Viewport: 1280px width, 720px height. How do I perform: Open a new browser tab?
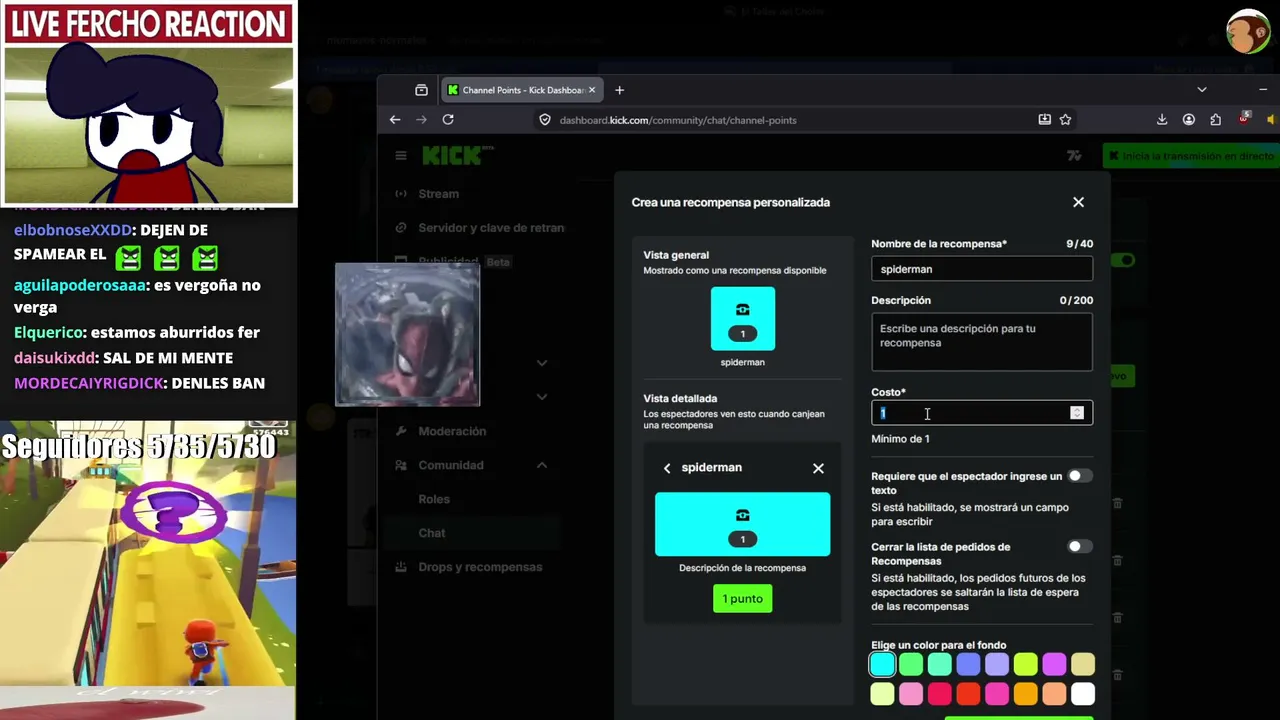pyautogui.click(x=619, y=90)
